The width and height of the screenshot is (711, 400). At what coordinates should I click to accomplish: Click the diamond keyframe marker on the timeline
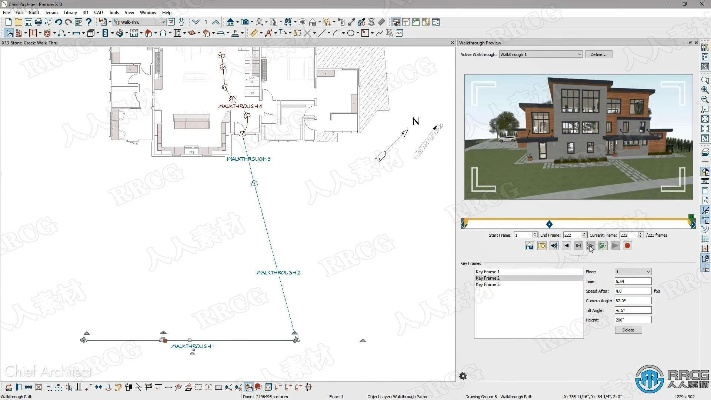pos(548,223)
